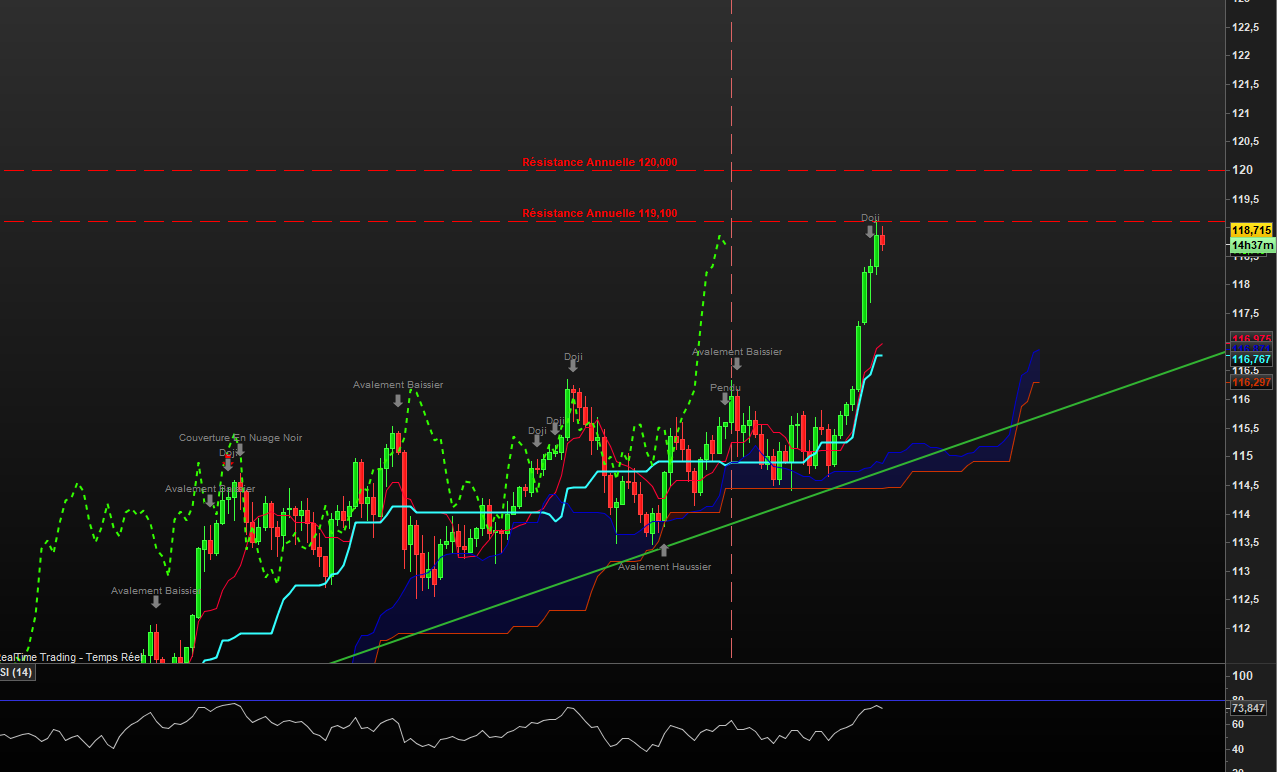The image size is (1277, 772).
Task: Click the down arrow under Pendu pattern label
Action: 725,399
